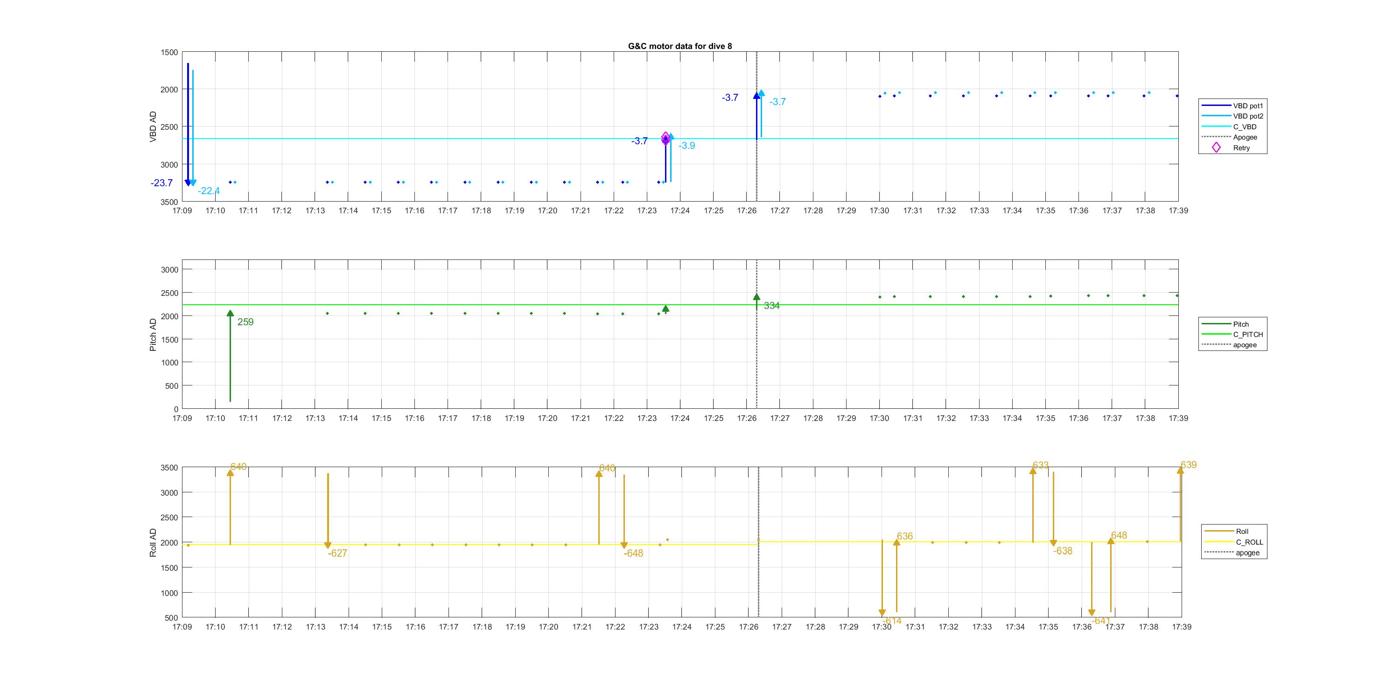Click the '334' pitch annotation
This screenshot has height=693, width=1400.
tap(771, 306)
